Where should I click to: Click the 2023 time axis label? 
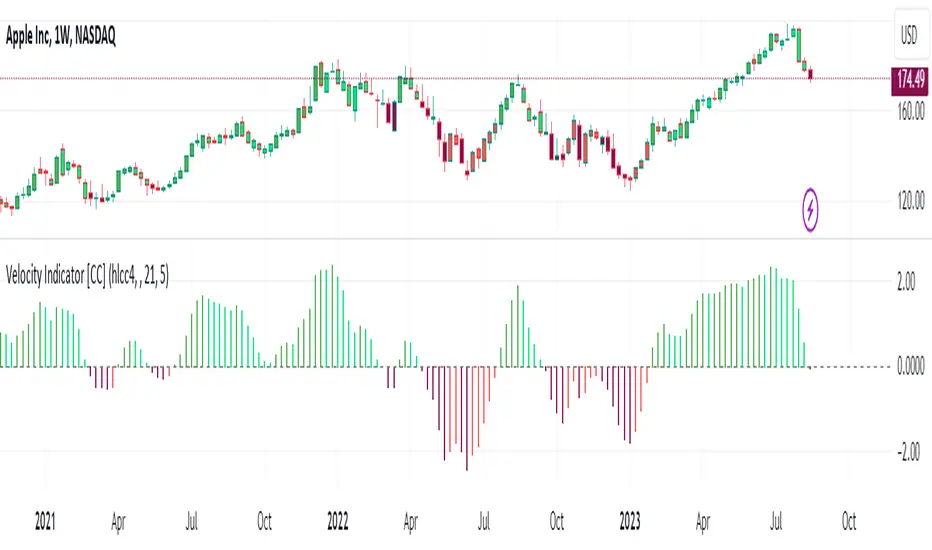coord(631,521)
